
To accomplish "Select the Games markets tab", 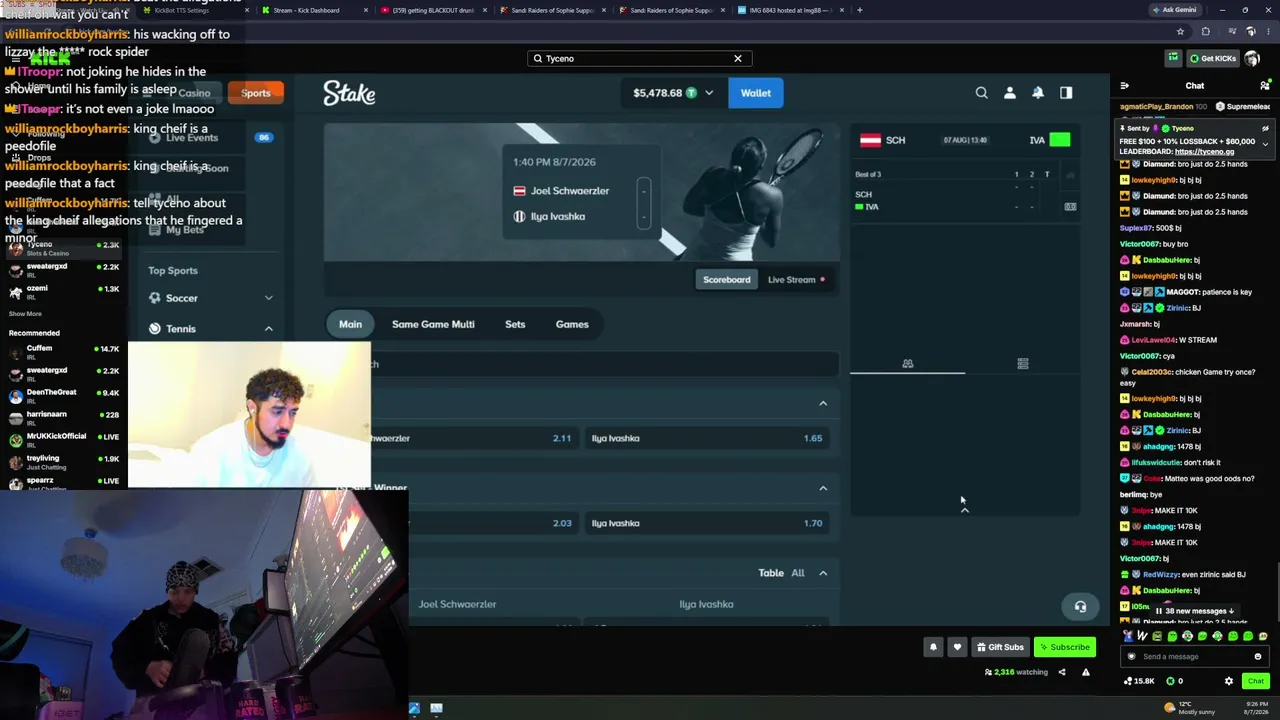I will pyautogui.click(x=572, y=324).
